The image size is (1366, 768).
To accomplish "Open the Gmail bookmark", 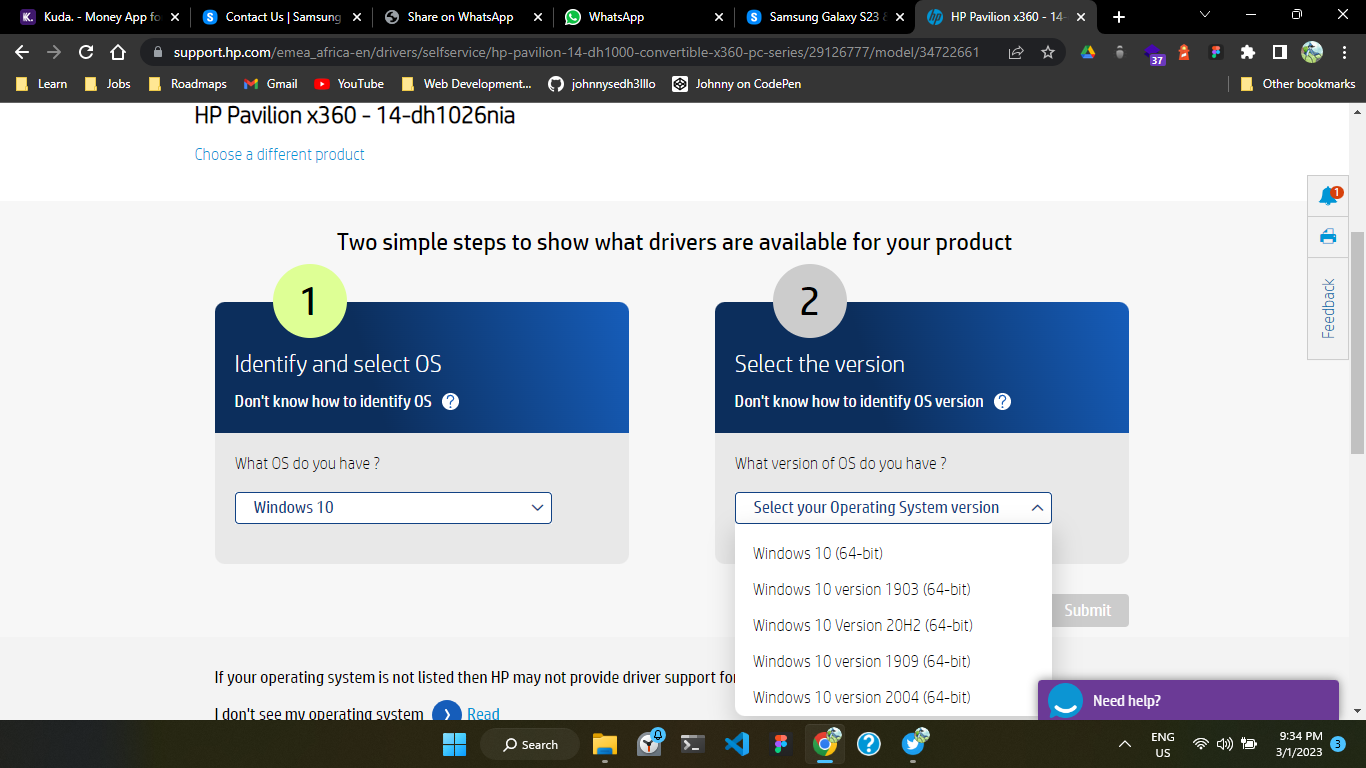I will 271,84.
